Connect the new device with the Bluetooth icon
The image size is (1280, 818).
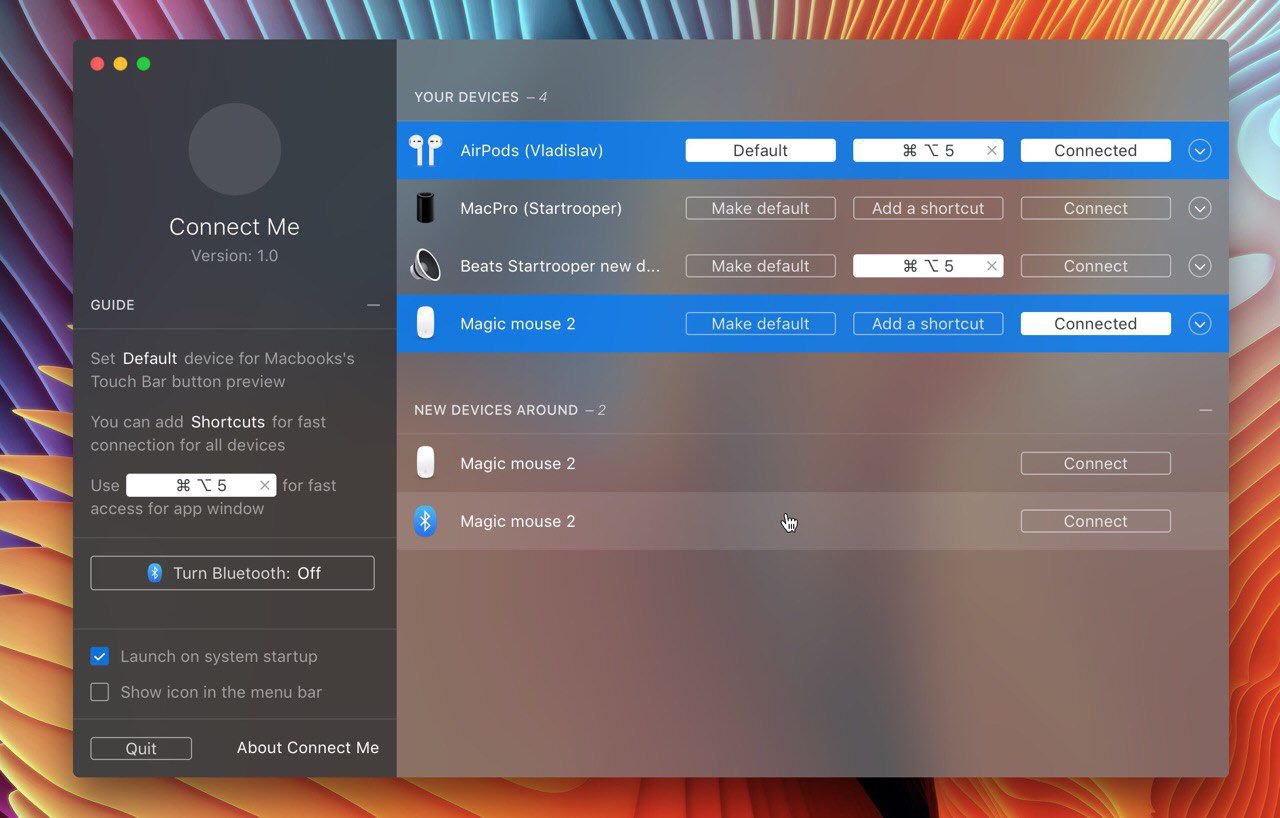tap(1095, 521)
